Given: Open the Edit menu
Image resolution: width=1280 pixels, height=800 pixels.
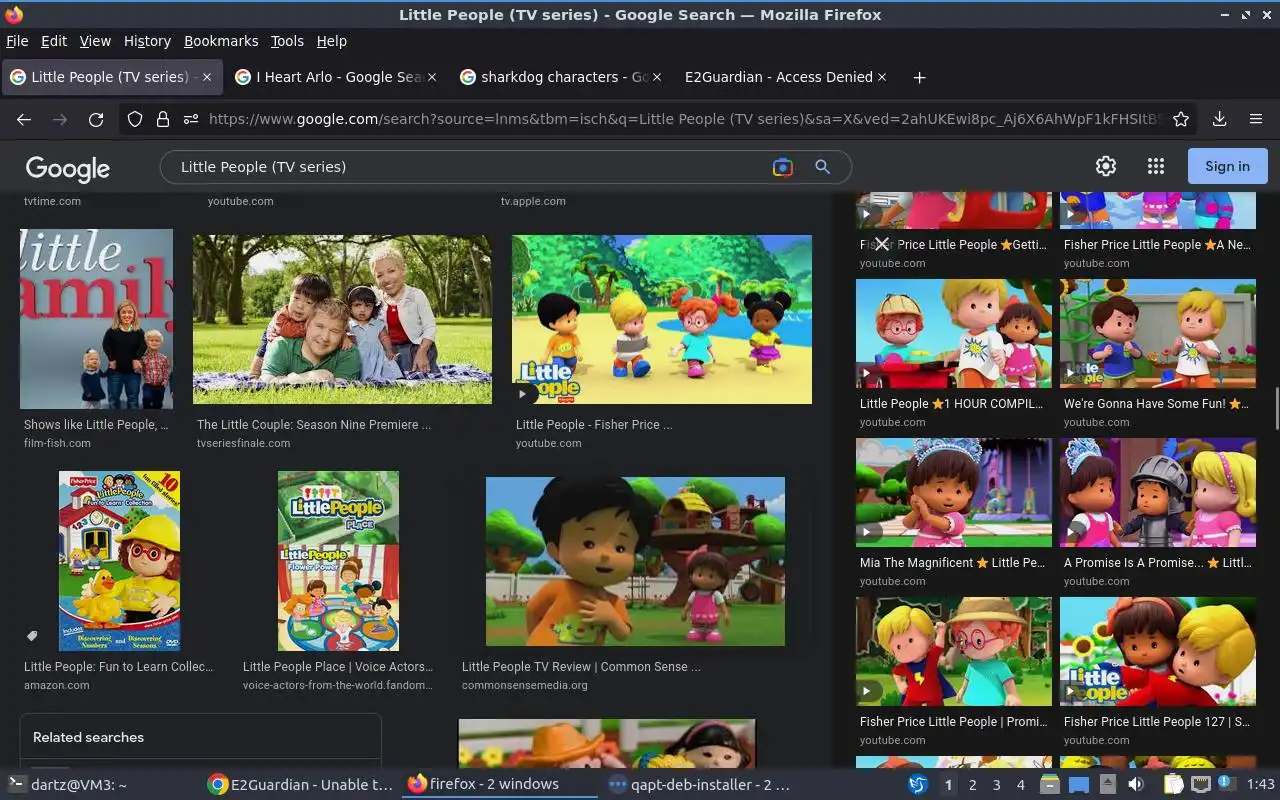Looking at the screenshot, I should [x=54, y=41].
